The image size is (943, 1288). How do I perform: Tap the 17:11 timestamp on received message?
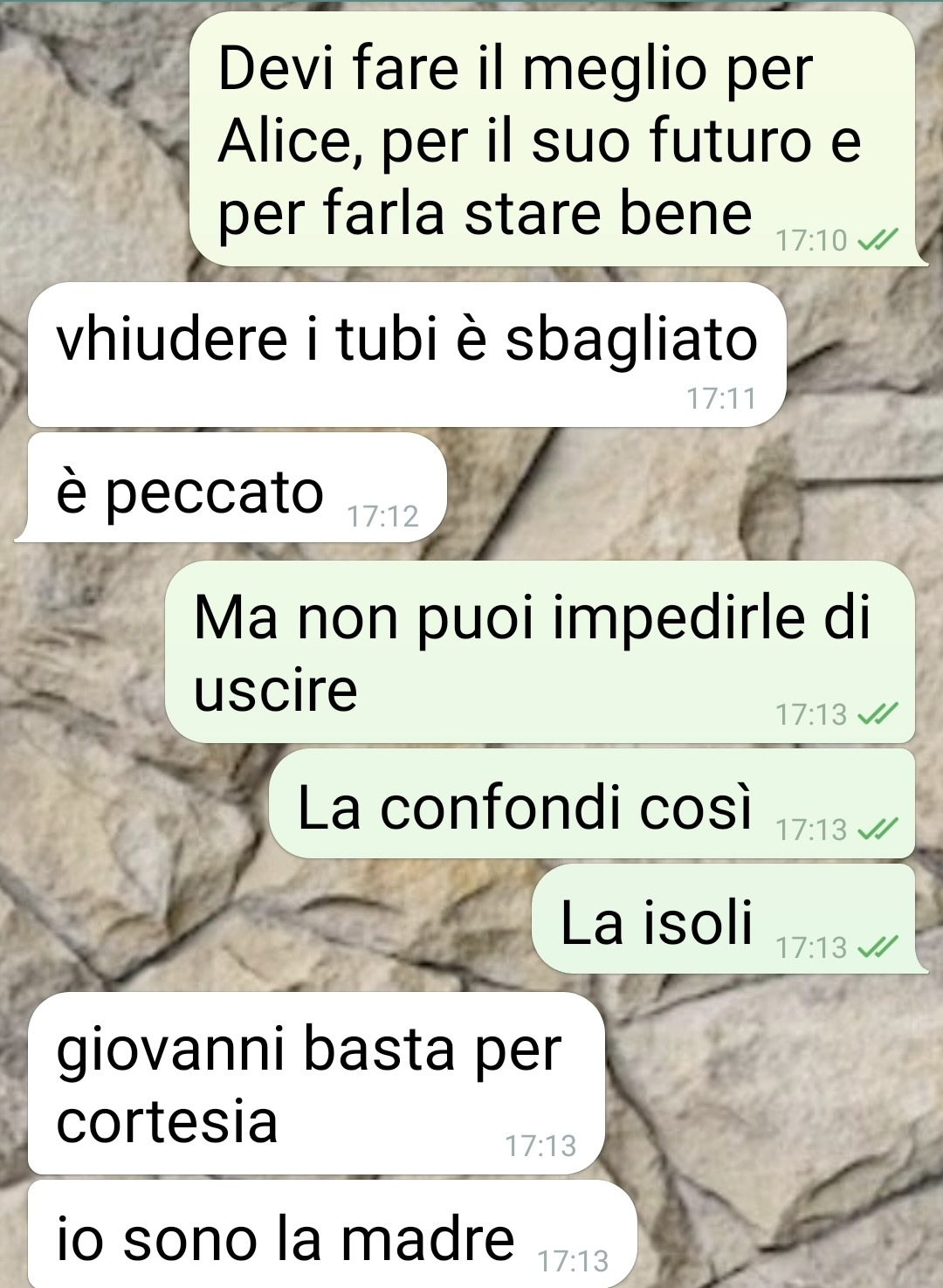point(721,399)
